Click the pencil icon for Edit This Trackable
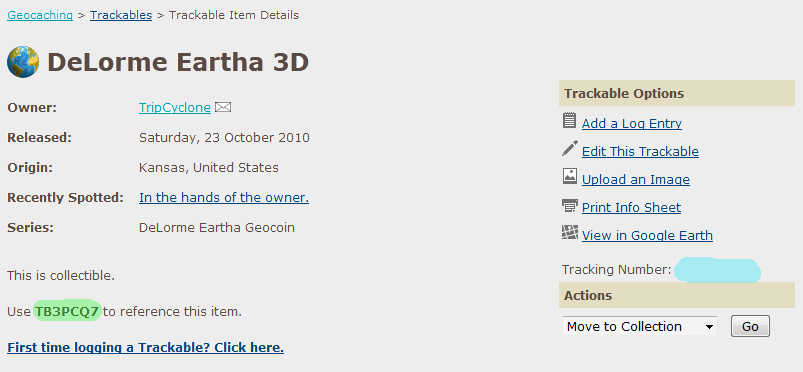This screenshot has height=372, width=803. (x=569, y=149)
